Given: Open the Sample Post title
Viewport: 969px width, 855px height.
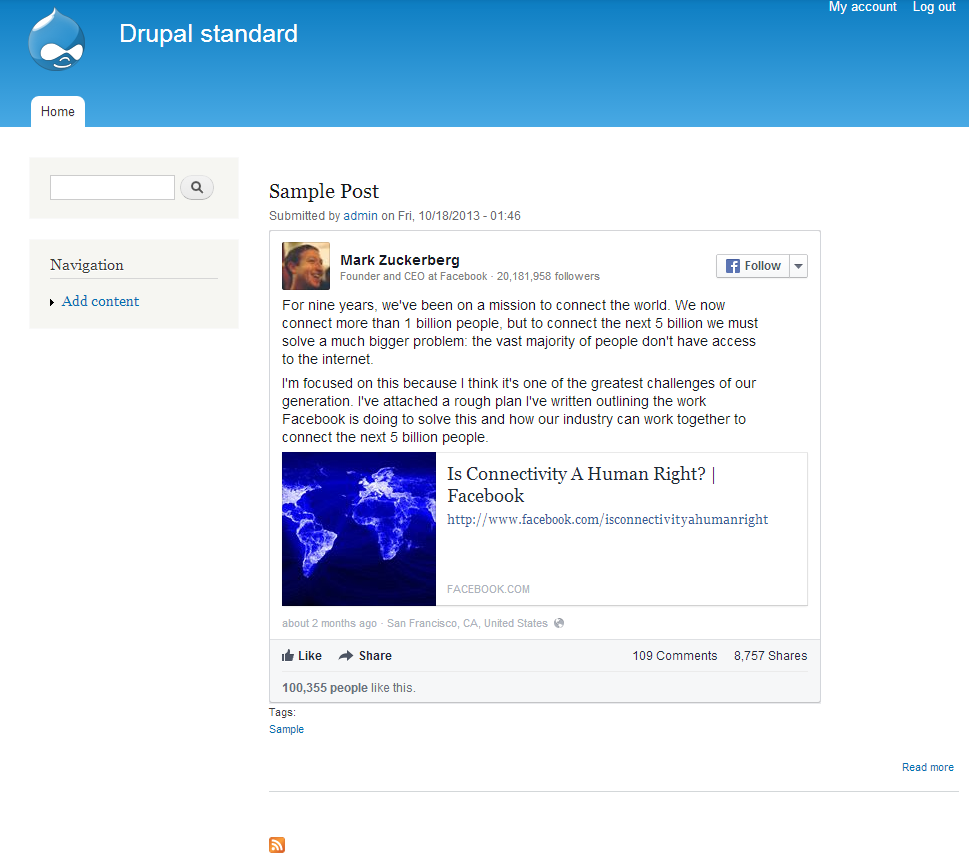Looking at the screenshot, I should click(x=324, y=191).
